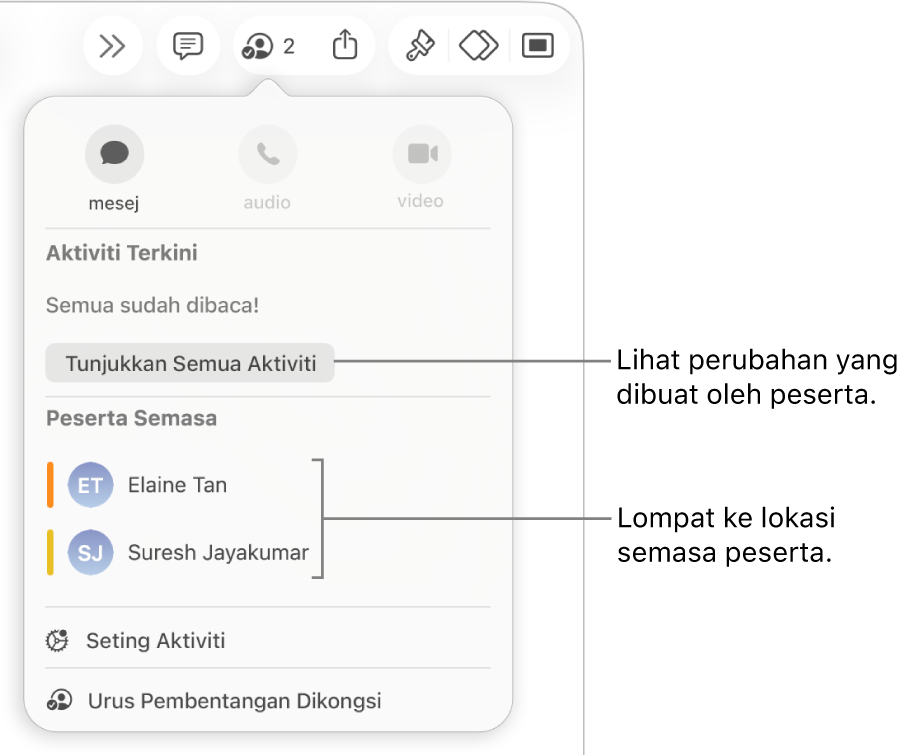Screen dimensions: 907x755
Task: Click the SJ avatar
Action: pos(90,553)
